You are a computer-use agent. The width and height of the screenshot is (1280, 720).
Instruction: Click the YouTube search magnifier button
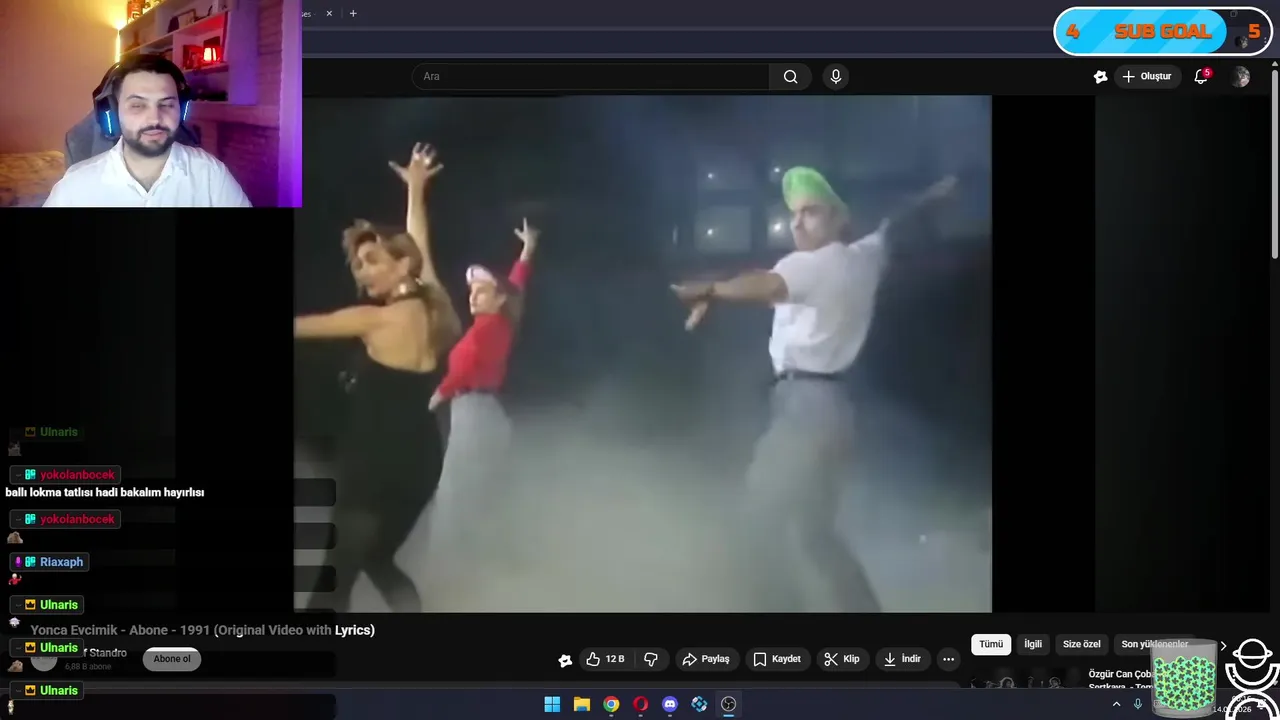790,76
